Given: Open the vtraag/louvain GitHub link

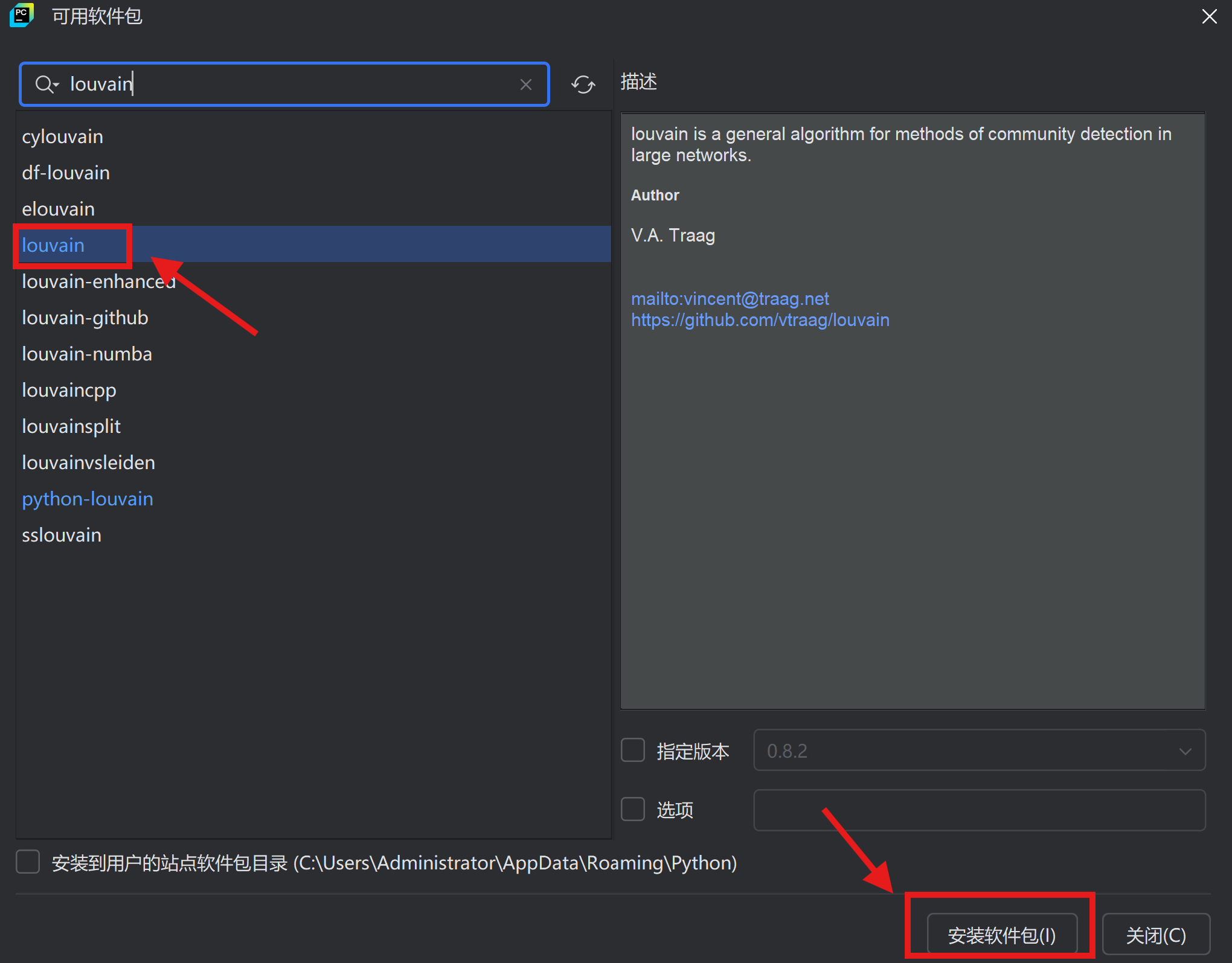Looking at the screenshot, I should tap(760, 320).
